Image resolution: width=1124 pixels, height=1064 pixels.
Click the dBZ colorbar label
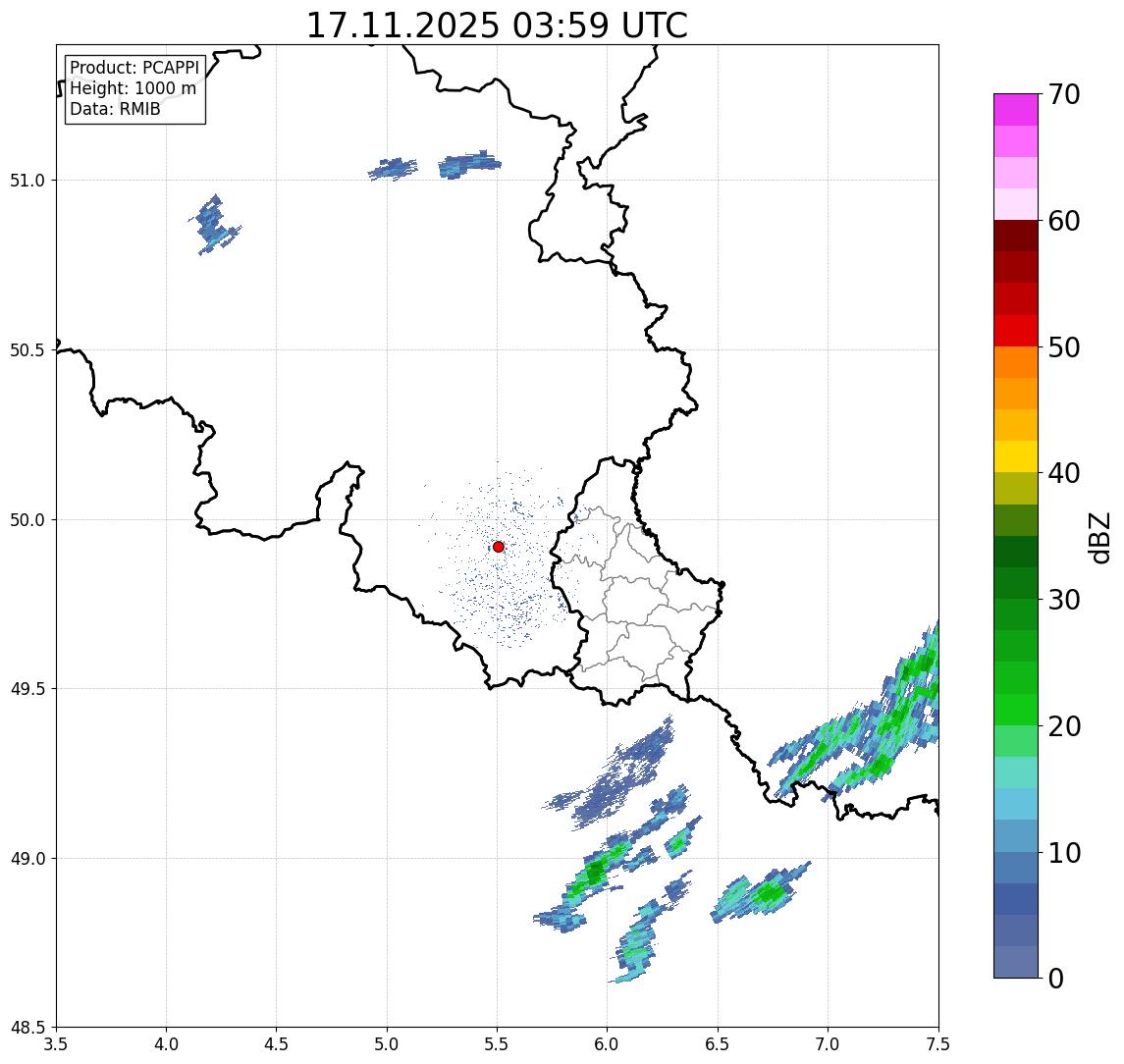point(1099,538)
